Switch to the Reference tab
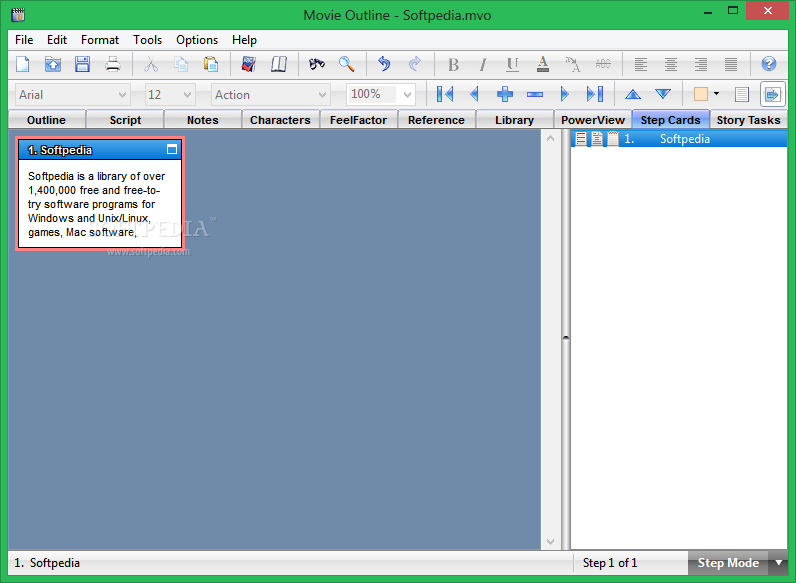This screenshot has width=796, height=583. (x=436, y=120)
